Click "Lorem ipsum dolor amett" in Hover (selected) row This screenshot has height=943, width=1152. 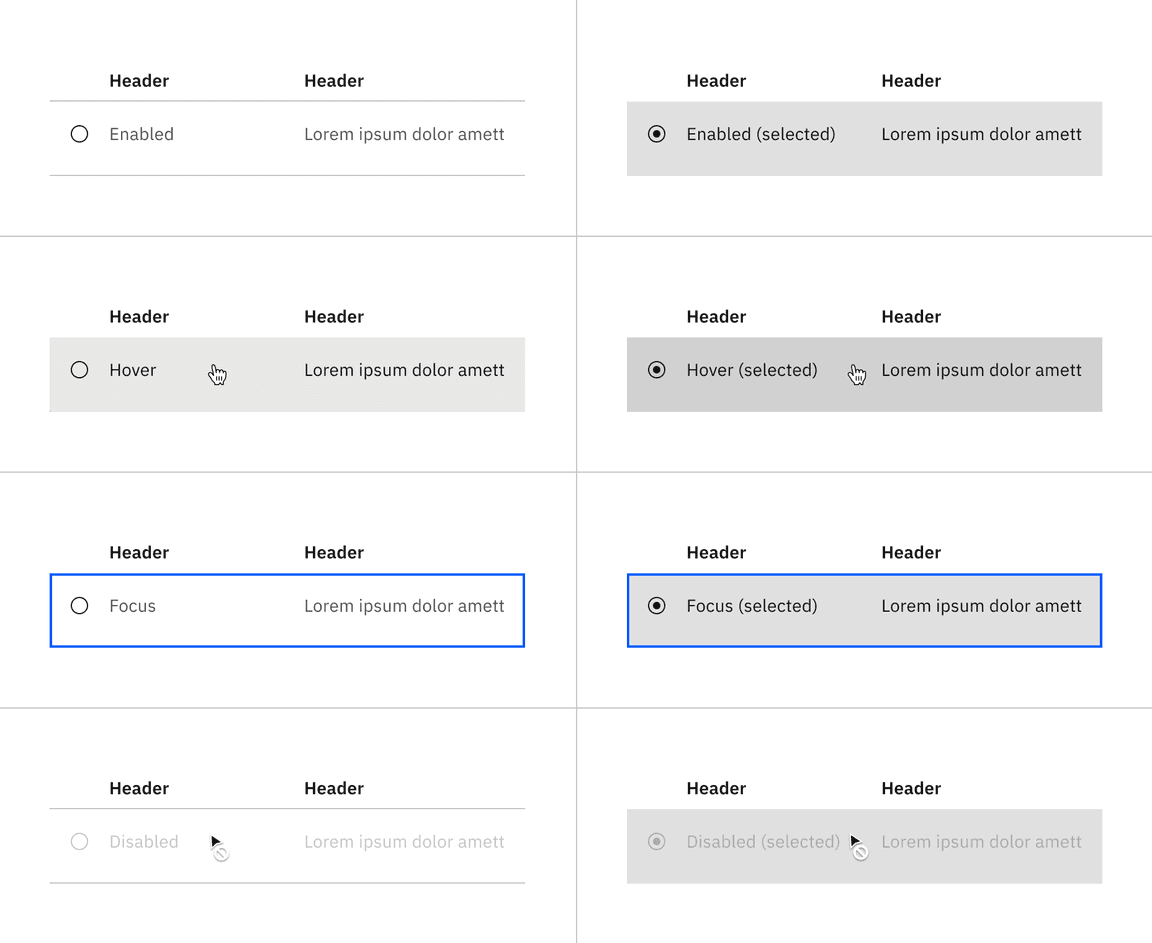pos(982,370)
